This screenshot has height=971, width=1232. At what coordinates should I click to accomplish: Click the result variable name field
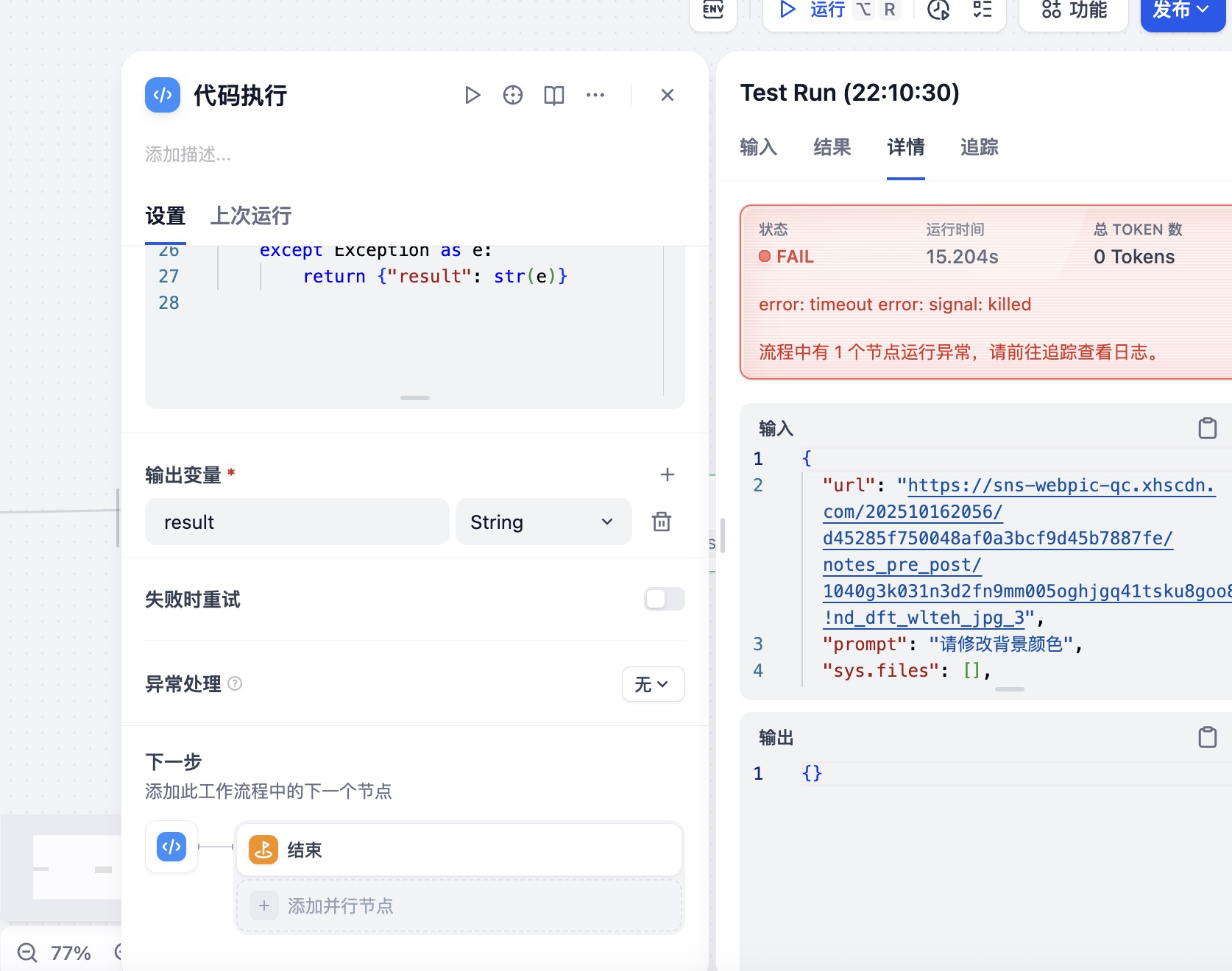click(x=297, y=522)
